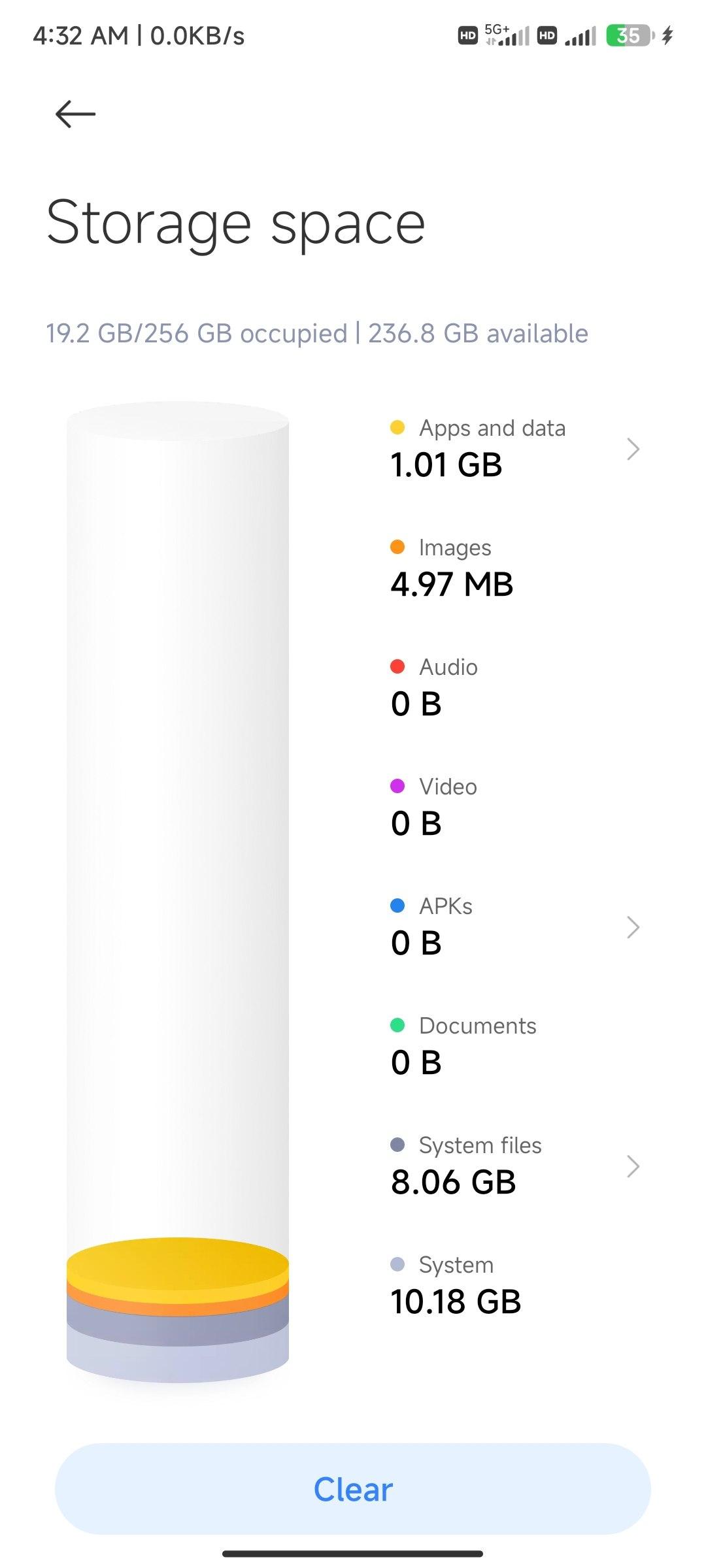This screenshot has width=706, height=1568.
Task: Tap the orange Images legend dot
Action: click(x=397, y=547)
